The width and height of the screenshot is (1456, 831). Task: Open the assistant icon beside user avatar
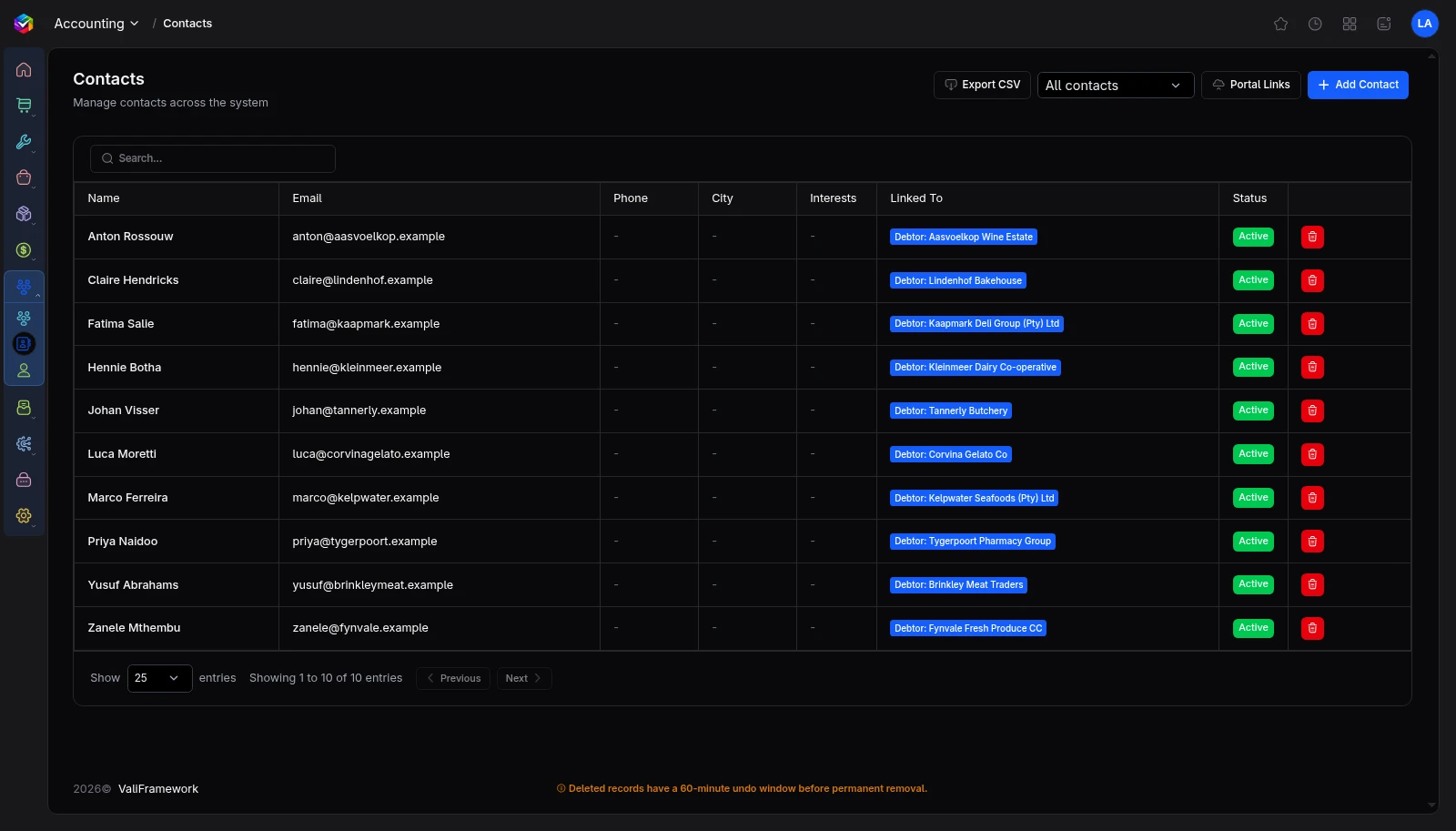point(1384,24)
